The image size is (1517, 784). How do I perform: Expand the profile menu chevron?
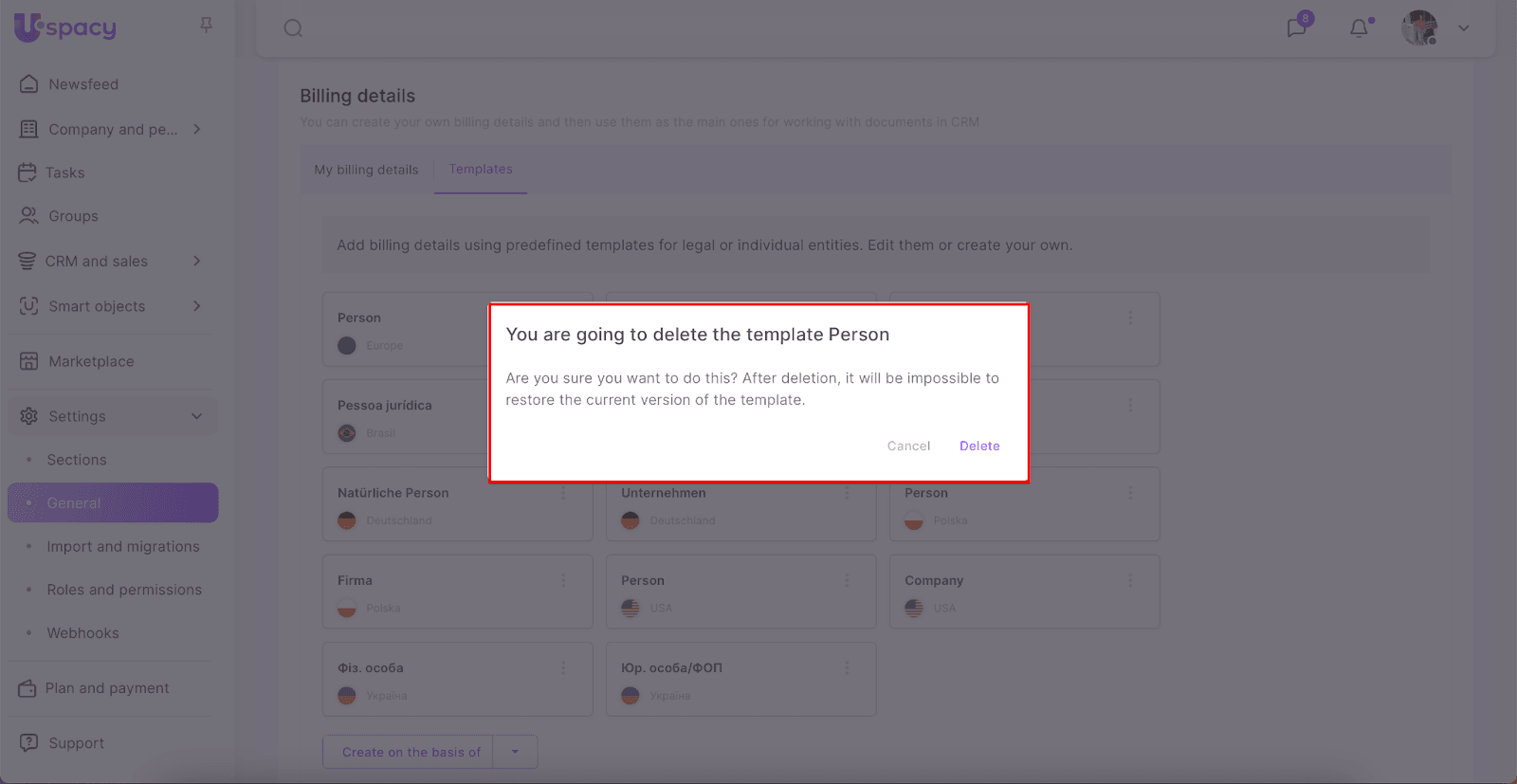pyautogui.click(x=1464, y=28)
